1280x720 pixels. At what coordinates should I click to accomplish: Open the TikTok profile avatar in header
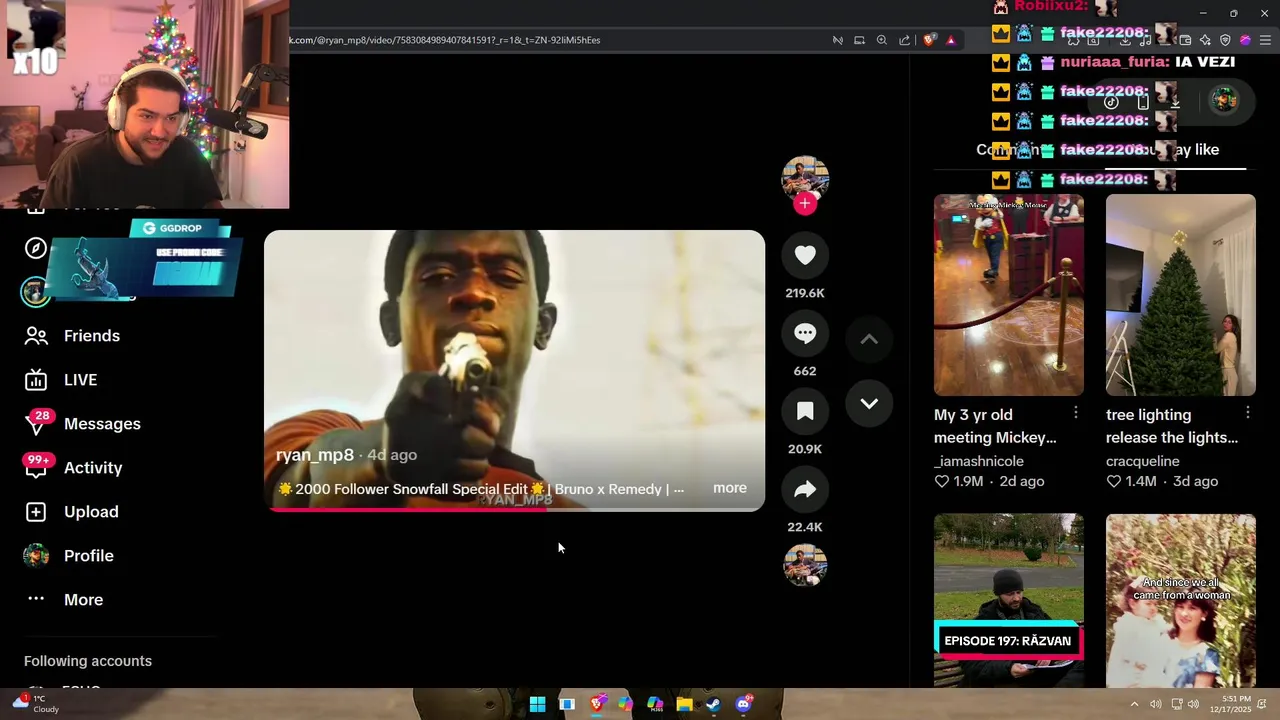coord(1225,100)
